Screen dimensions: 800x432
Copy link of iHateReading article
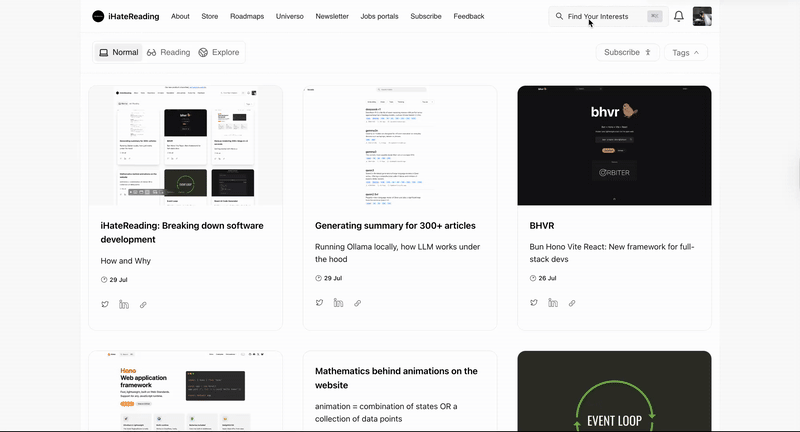click(143, 305)
